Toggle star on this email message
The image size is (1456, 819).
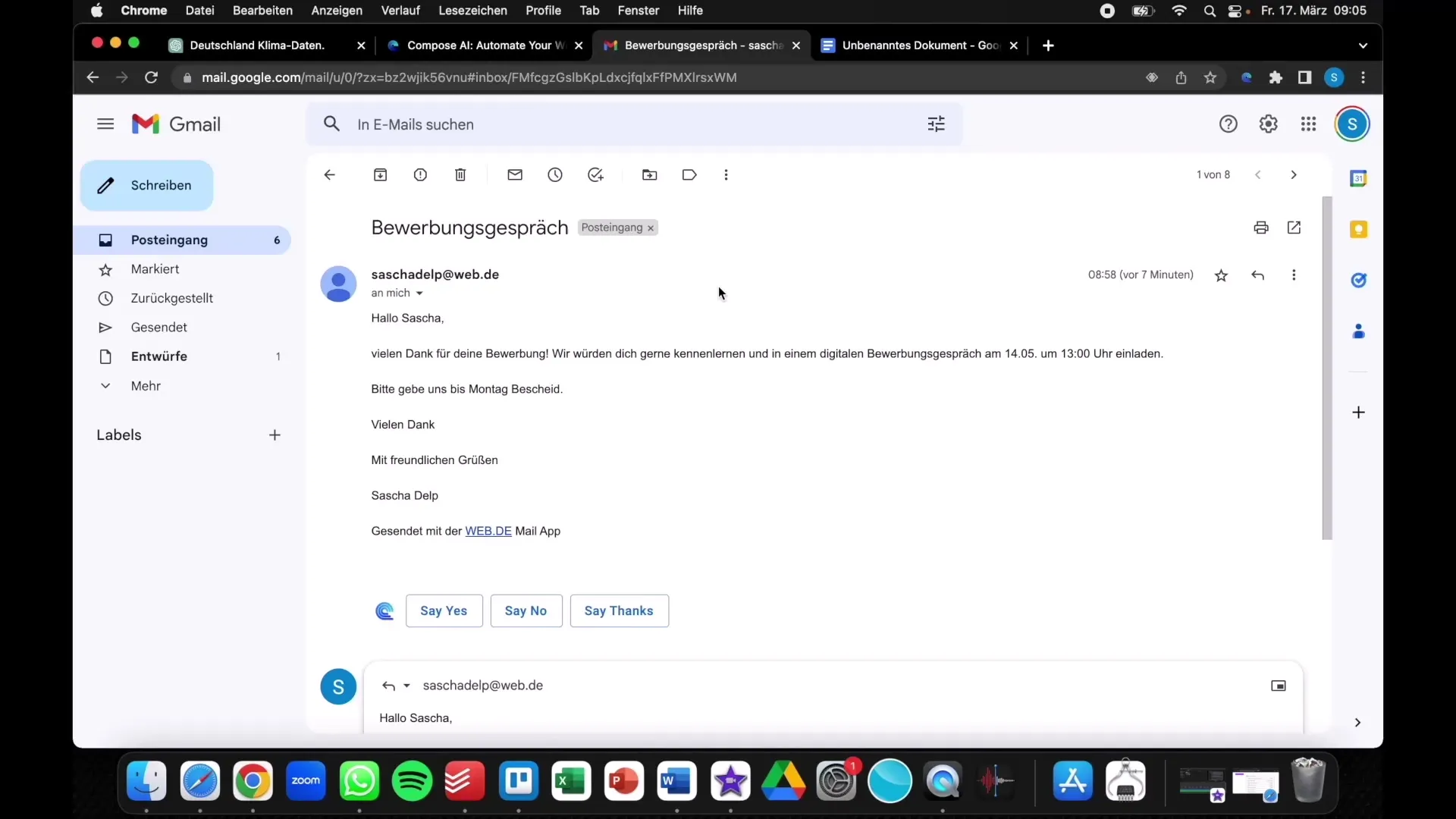[1221, 275]
